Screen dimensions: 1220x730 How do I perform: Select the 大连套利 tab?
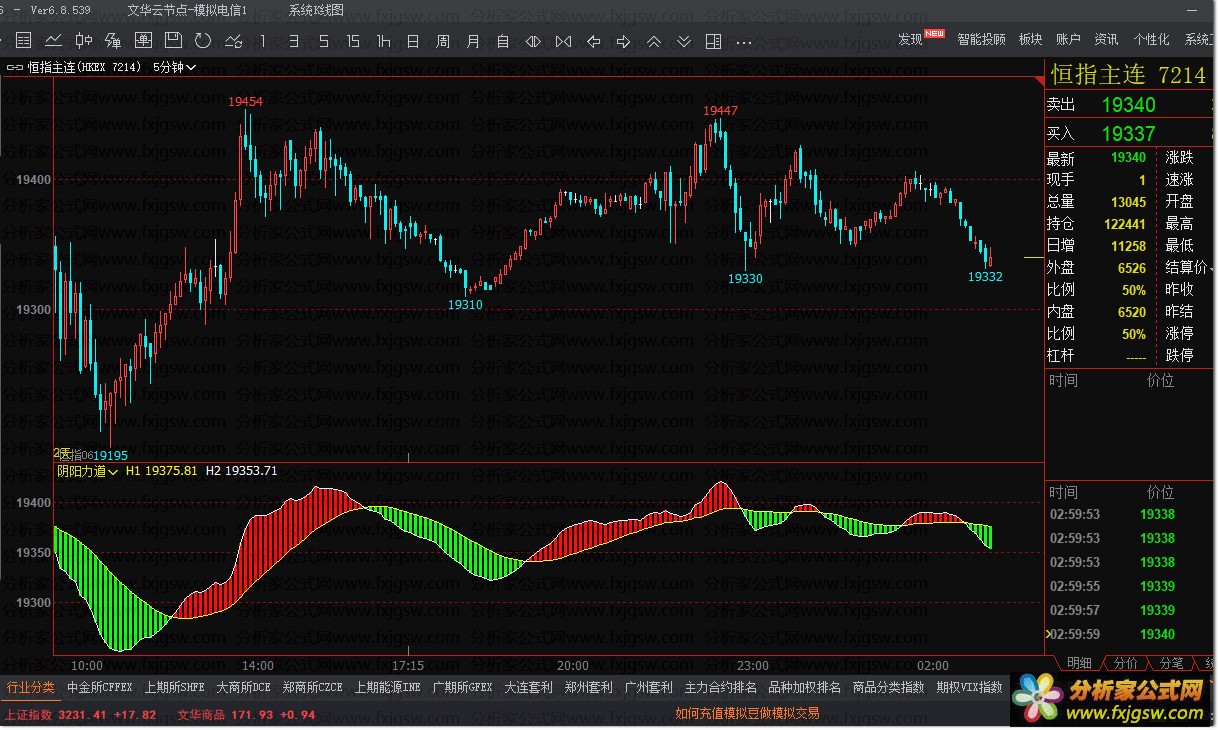point(528,687)
